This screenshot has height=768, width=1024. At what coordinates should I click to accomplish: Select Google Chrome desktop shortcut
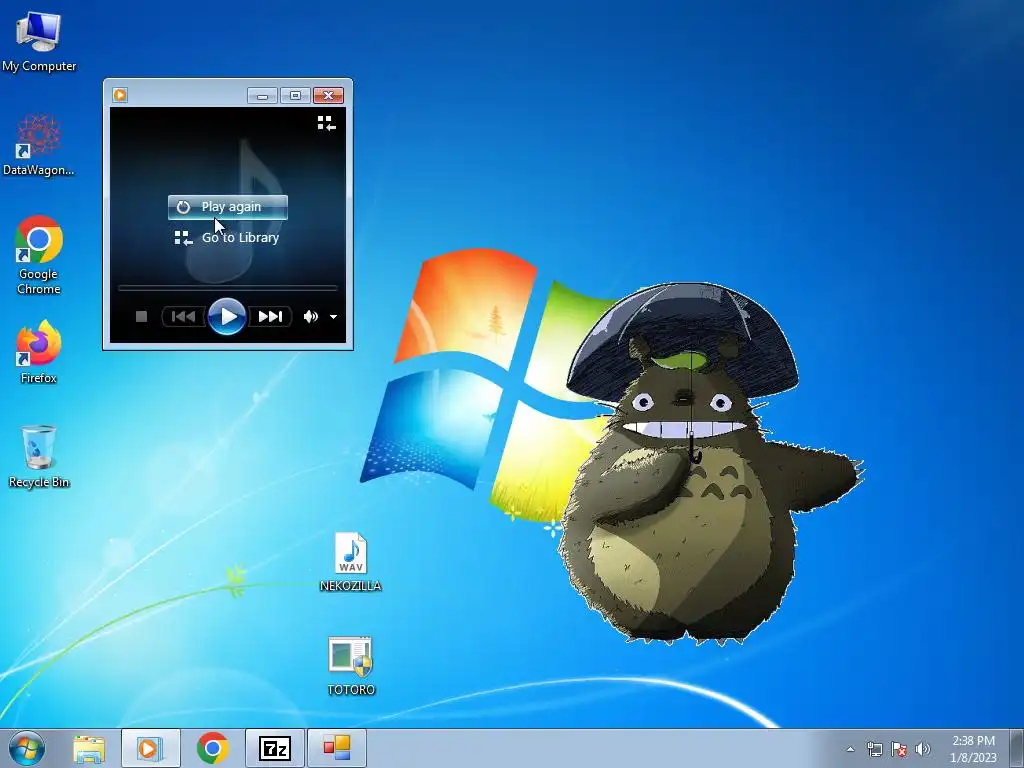click(39, 255)
